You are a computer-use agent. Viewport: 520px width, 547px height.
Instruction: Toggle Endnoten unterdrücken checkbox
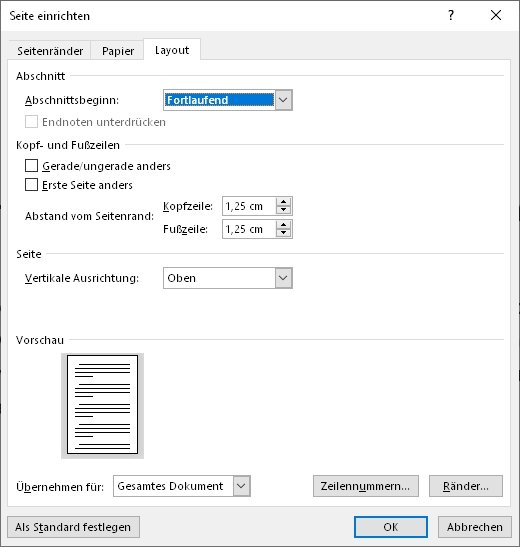(31, 122)
